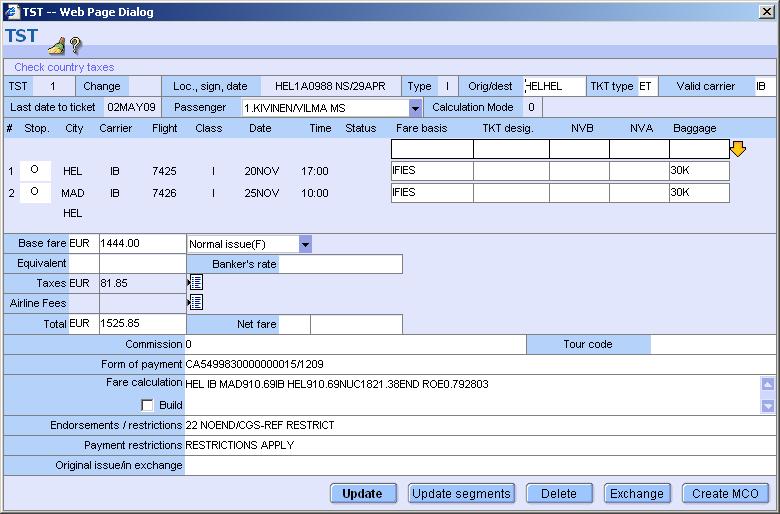Screen dimensions: 780x514
Task: Click segment 2 NVA field
Action: click(639, 193)
